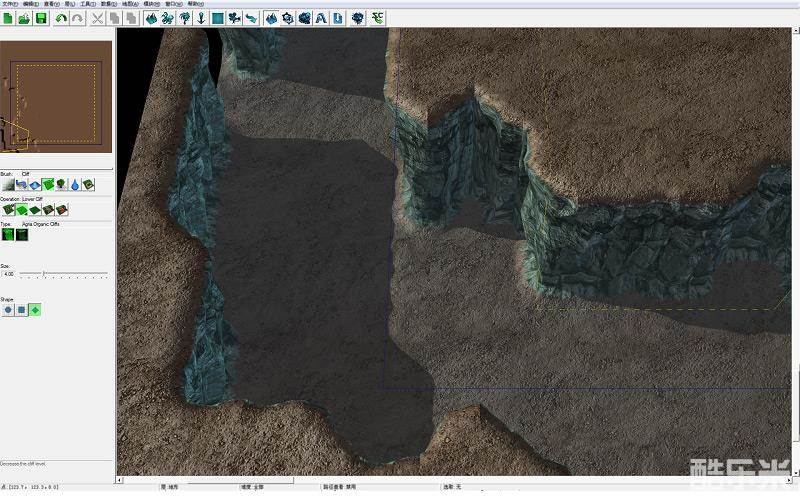Open the Text module 'A' icon
Screen dimensions: 800x500
[x=320, y=18]
